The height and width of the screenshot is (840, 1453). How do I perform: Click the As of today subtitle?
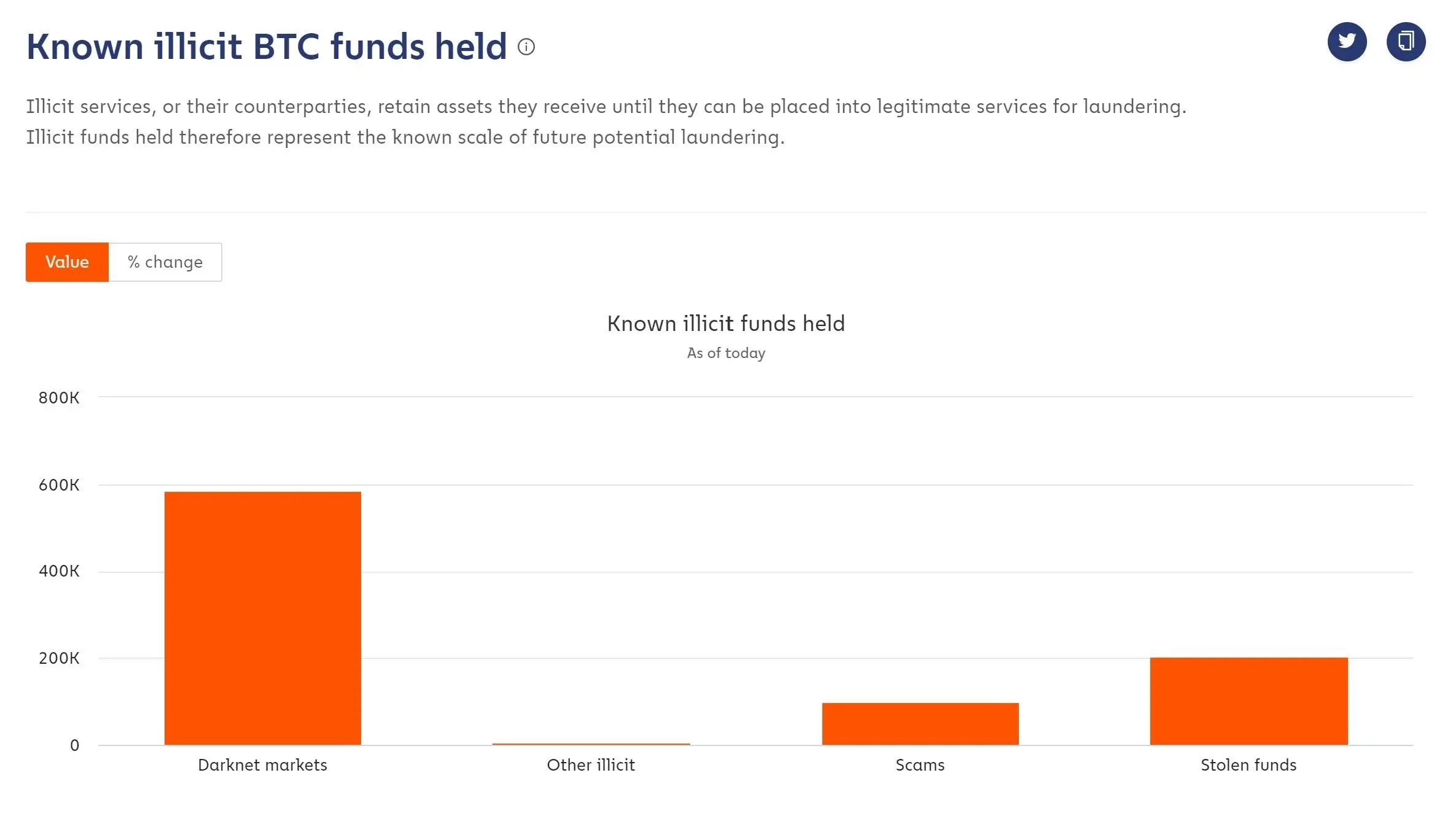tap(726, 353)
